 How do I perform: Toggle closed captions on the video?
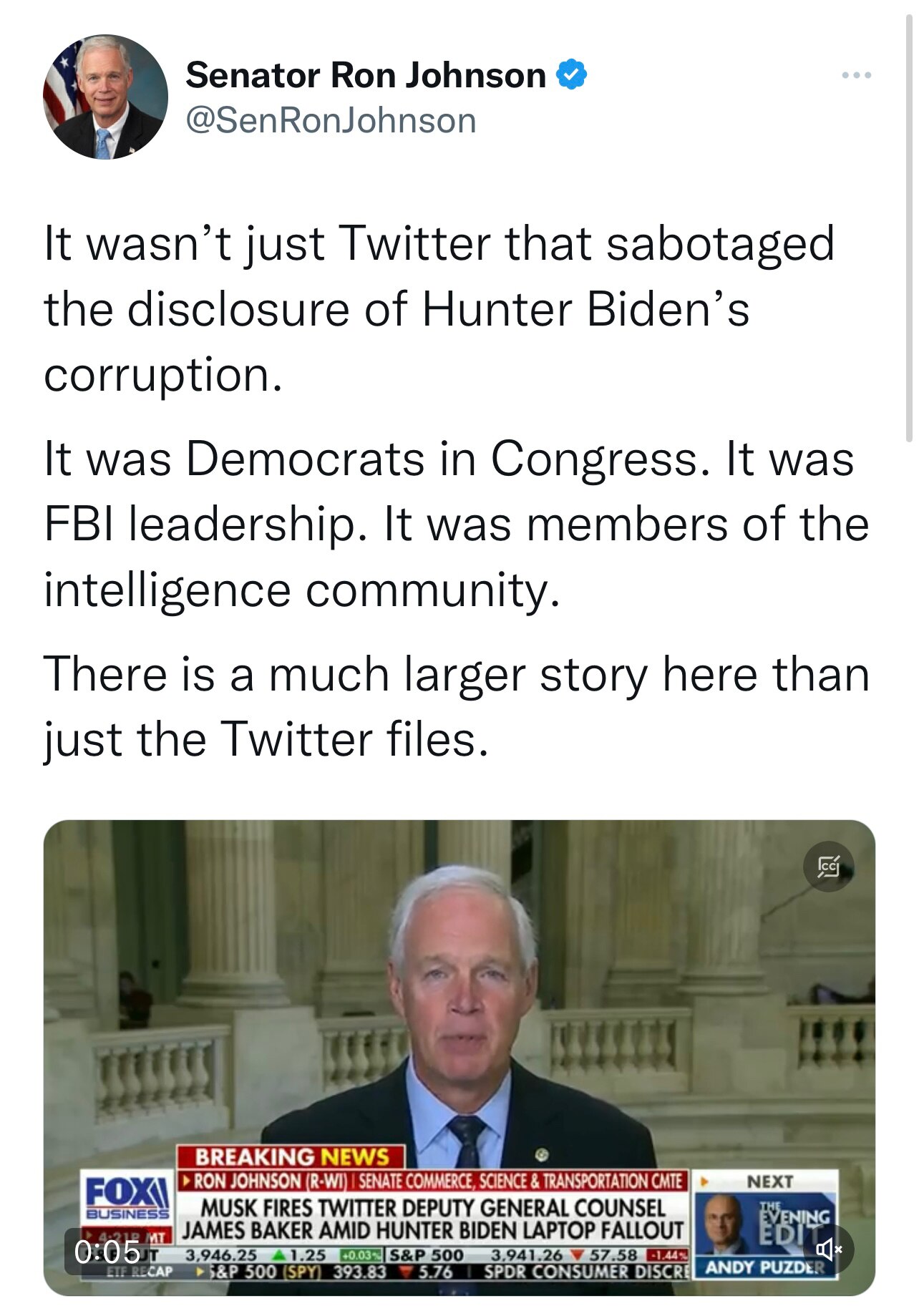click(828, 867)
